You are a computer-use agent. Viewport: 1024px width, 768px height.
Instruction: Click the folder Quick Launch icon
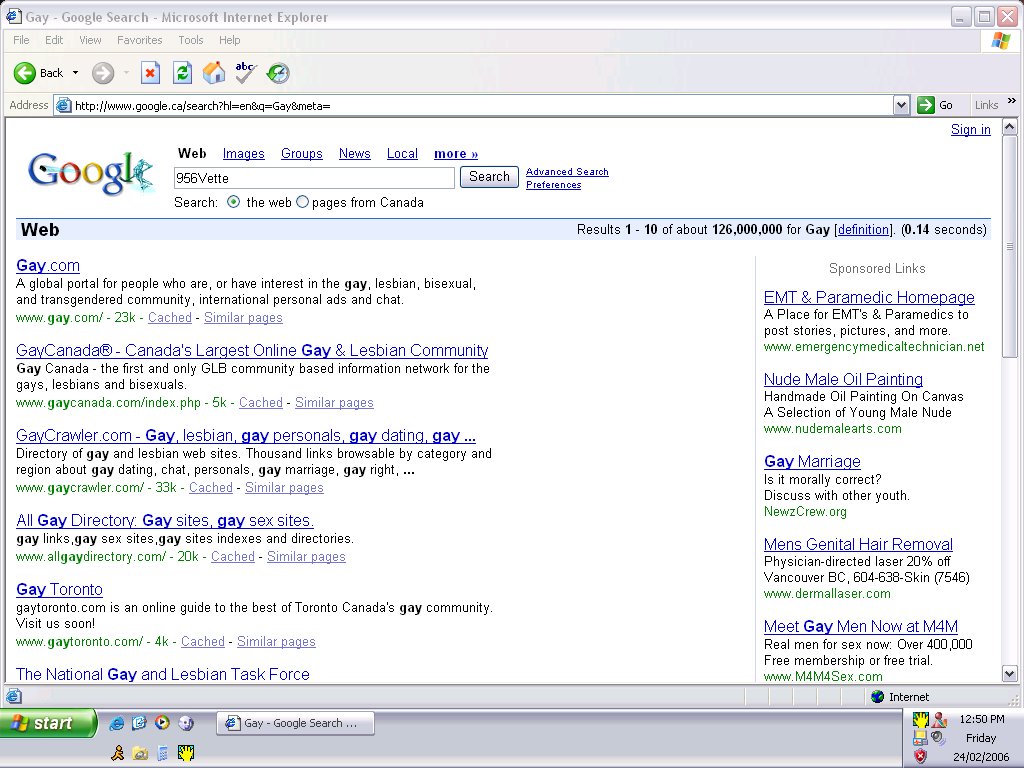click(140, 754)
